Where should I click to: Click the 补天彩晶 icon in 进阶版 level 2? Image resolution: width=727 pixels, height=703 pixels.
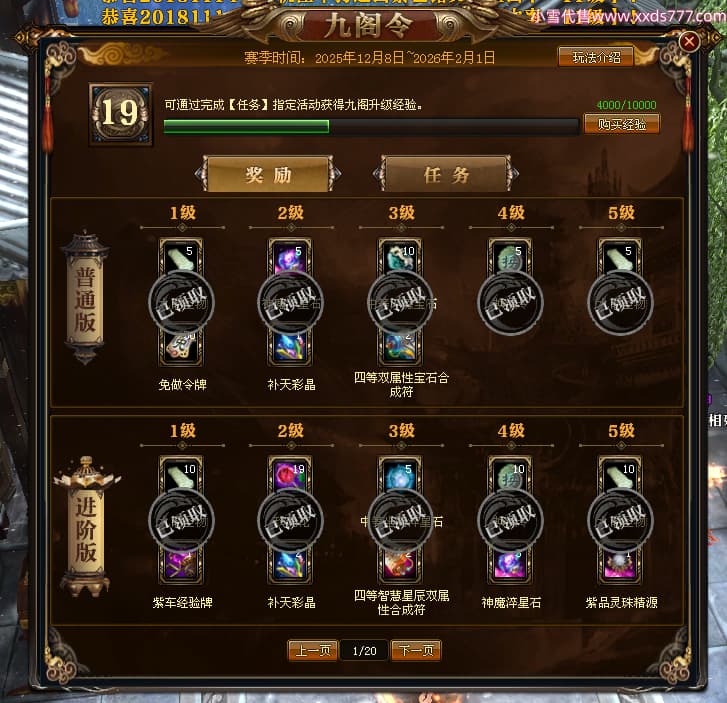[290, 566]
